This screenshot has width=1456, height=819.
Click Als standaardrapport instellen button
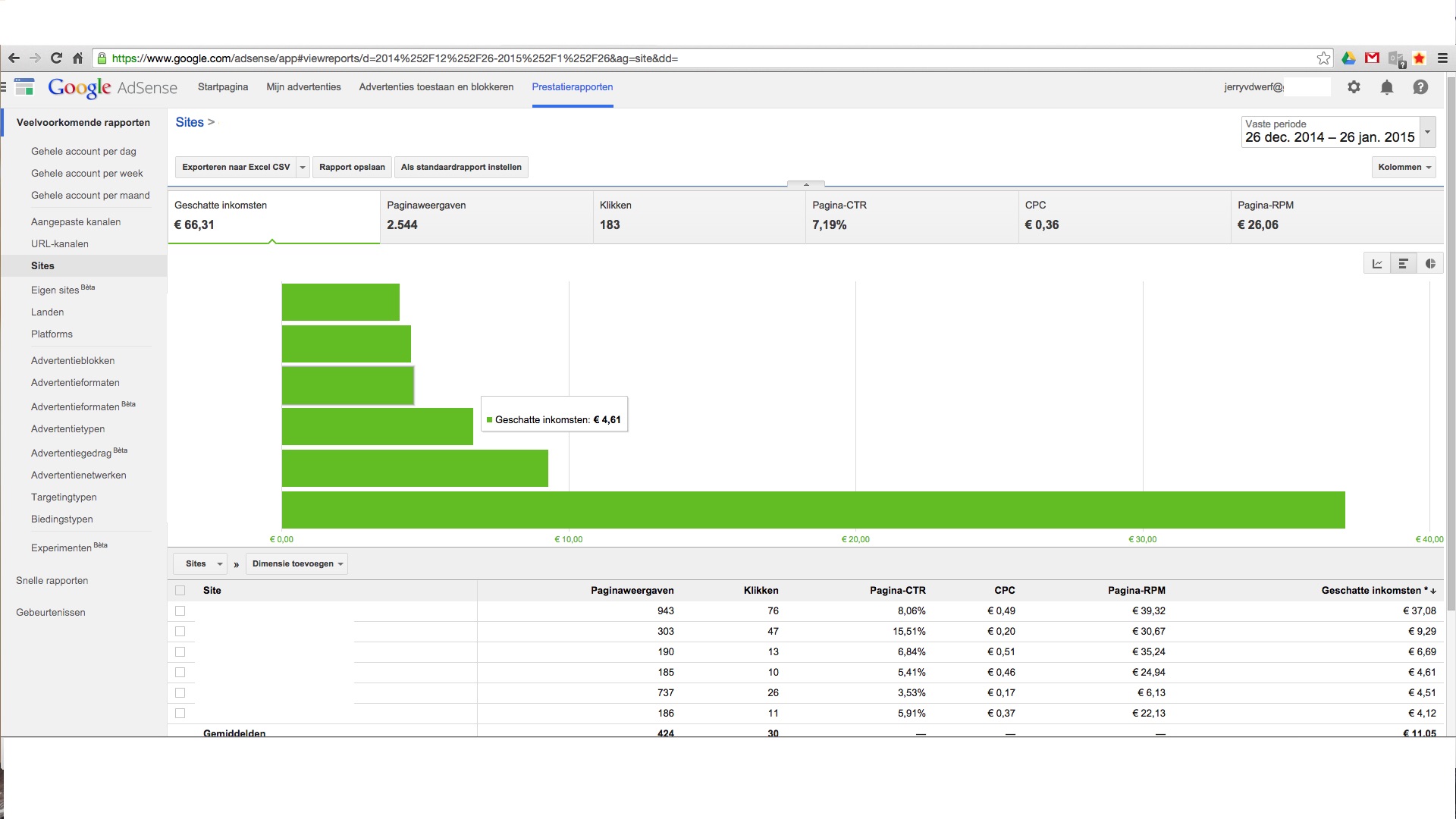coord(461,168)
